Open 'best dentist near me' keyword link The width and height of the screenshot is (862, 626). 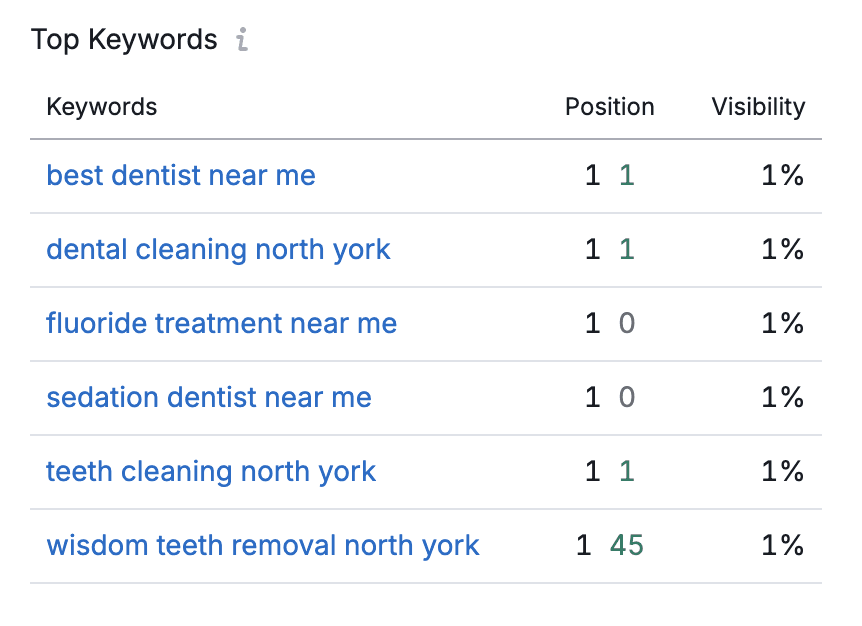[x=181, y=175]
